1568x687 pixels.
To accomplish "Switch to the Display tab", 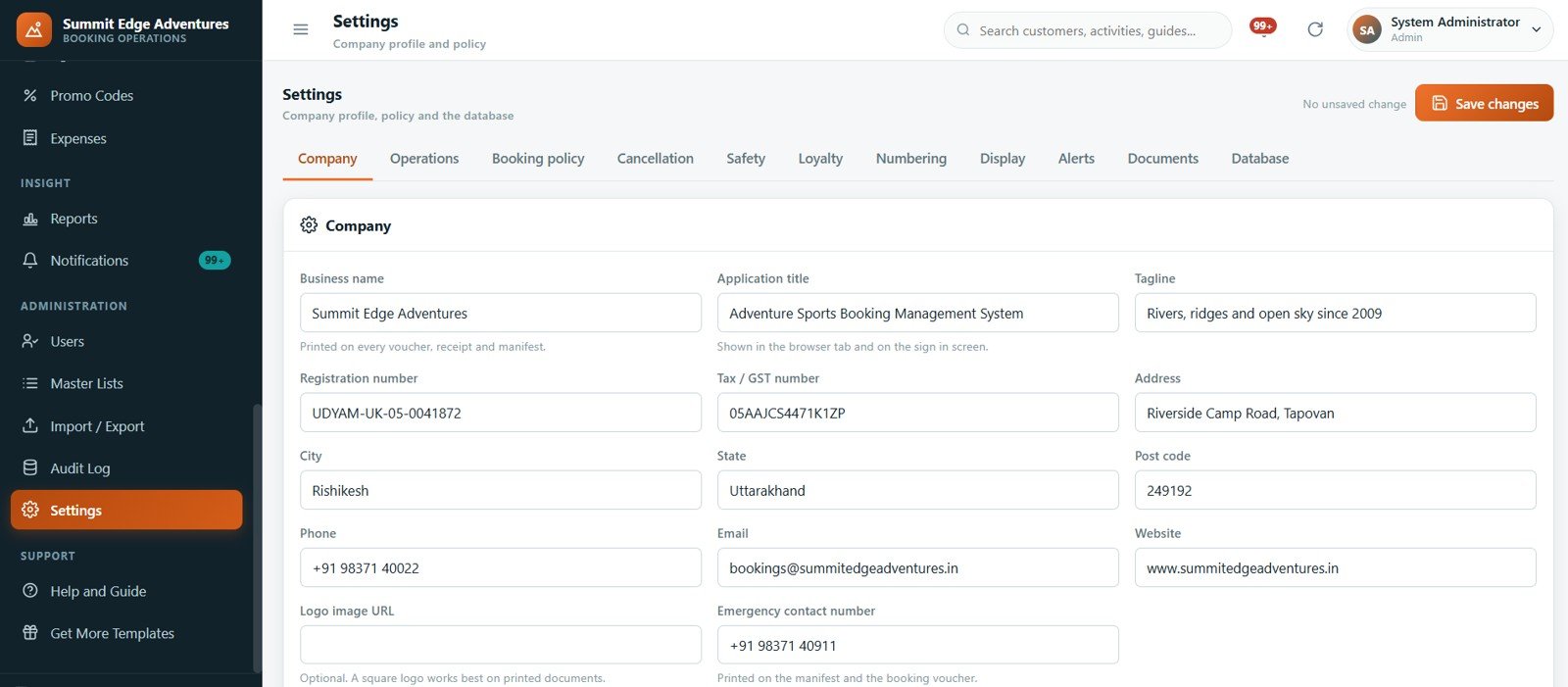I will click(x=1003, y=159).
